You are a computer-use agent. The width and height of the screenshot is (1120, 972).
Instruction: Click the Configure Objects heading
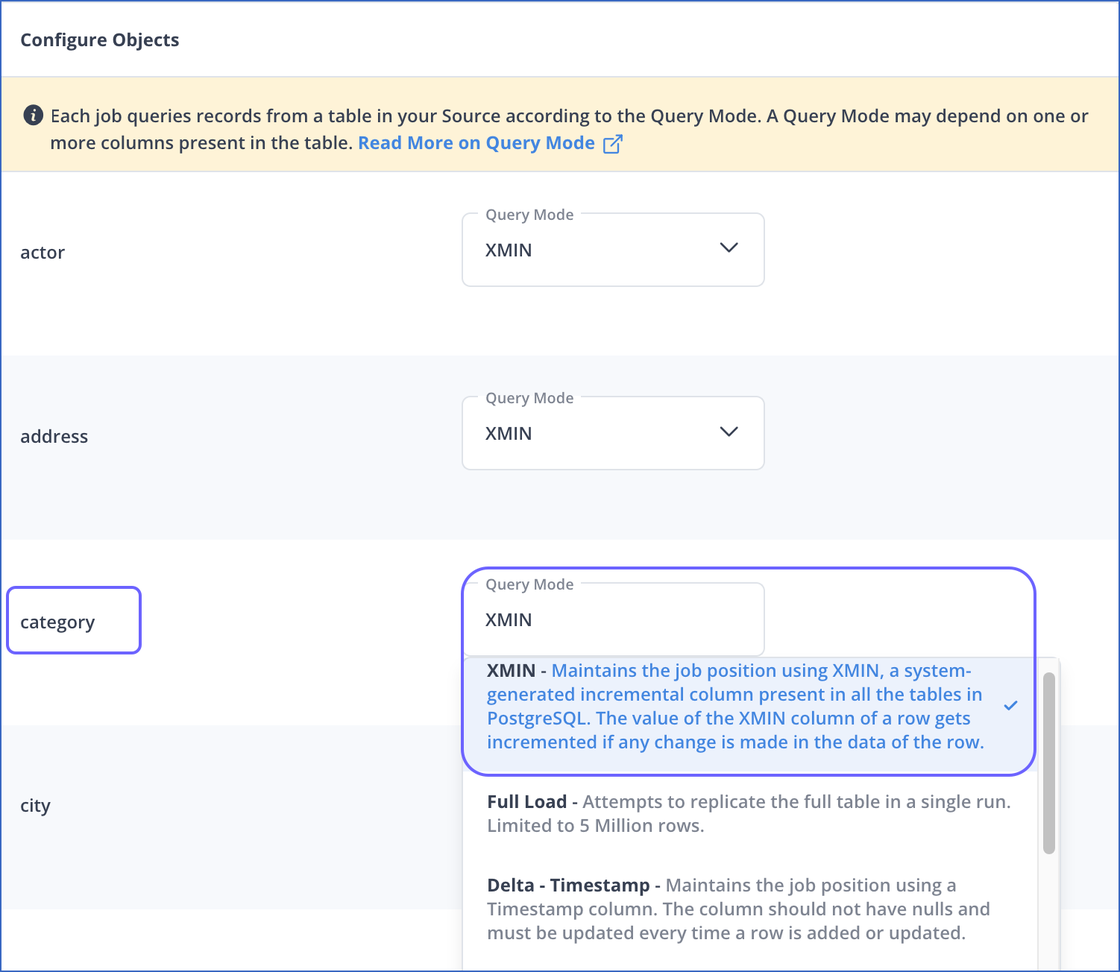pyautogui.click(x=99, y=40)
